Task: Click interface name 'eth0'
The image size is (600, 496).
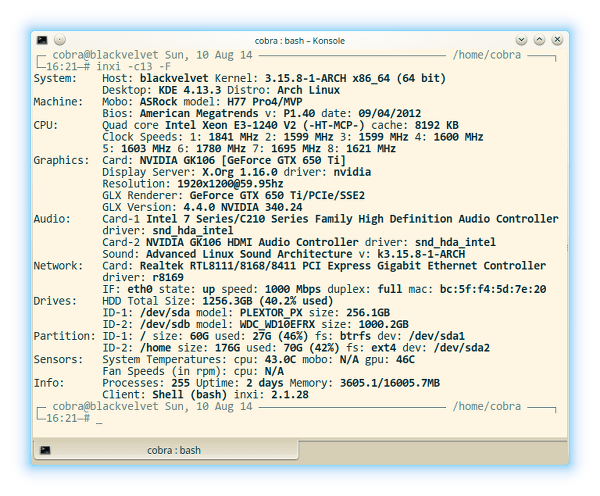Action: click(x=140, y=289)
